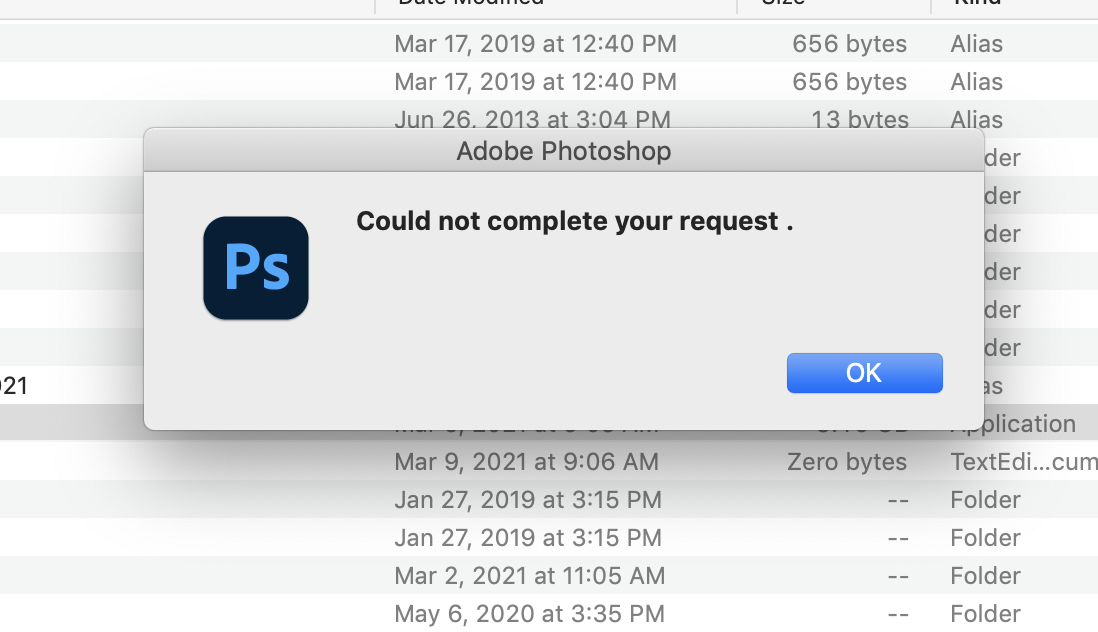Viewport: 1098px width, 632px height.
Task: Select the first Alias modified Mar 17, 2019
Action: [x=535, y=43]
